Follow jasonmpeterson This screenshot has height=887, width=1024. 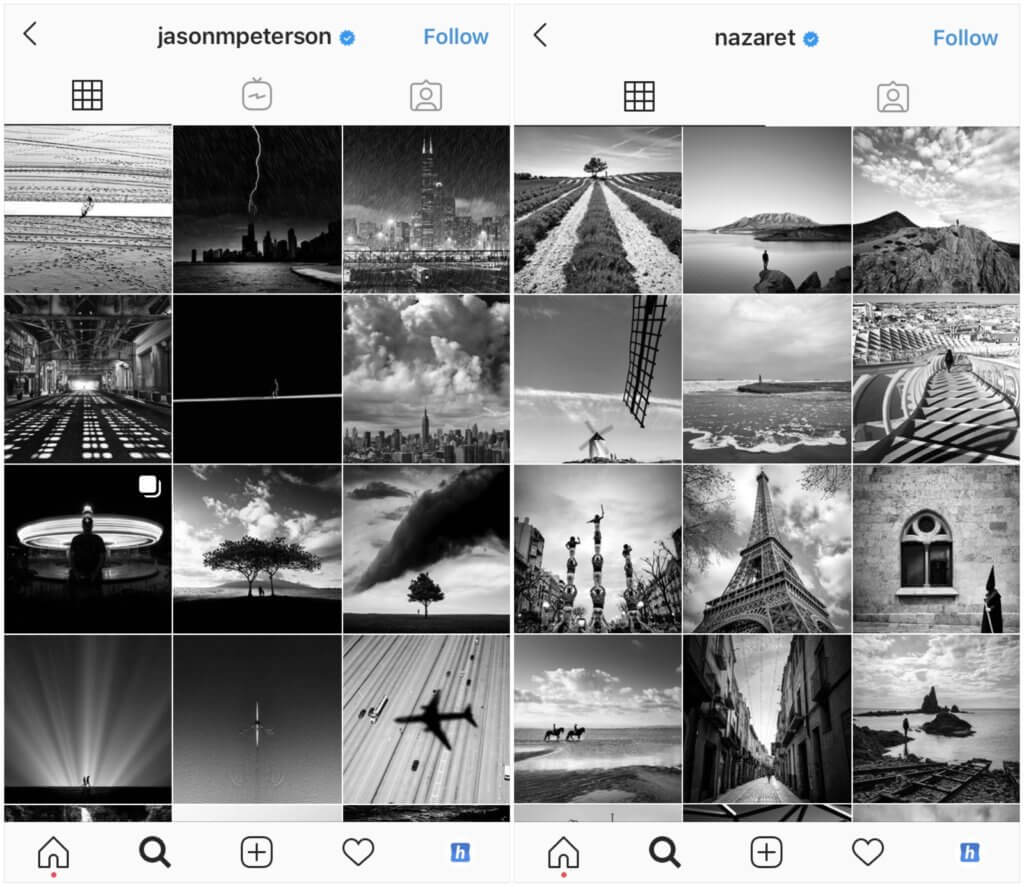tap(456, 36)
